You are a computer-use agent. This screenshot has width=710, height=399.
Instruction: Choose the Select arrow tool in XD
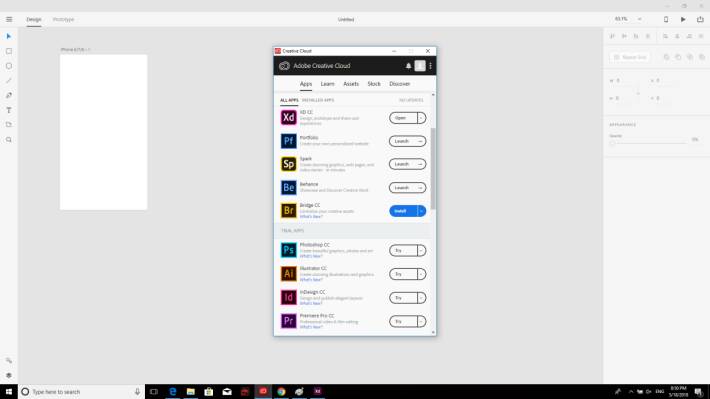(9, 36)
